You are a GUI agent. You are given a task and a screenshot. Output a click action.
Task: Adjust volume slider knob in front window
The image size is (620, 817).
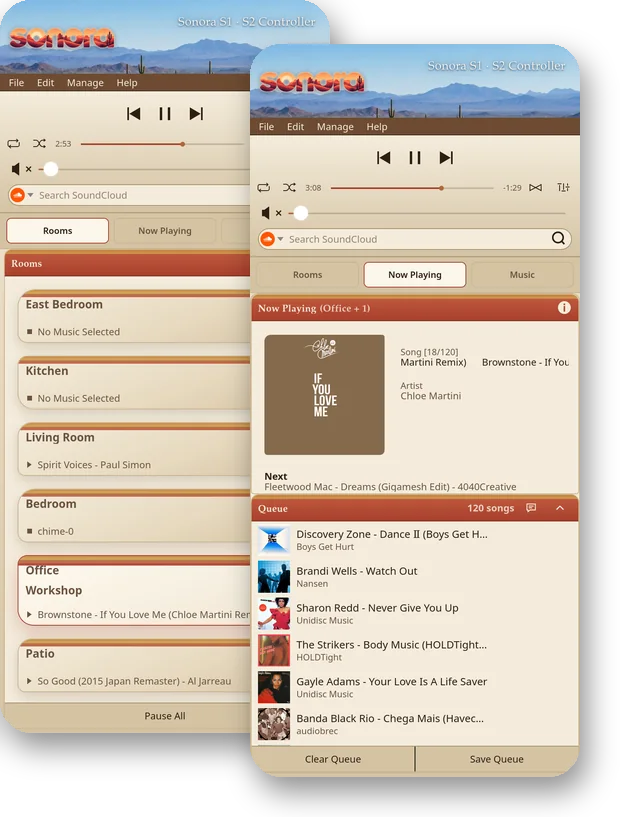(x=301, y=213)
